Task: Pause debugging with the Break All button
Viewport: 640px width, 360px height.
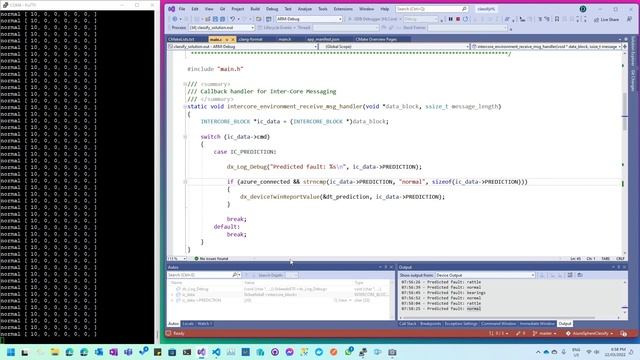Action: (x=451, y=19)
